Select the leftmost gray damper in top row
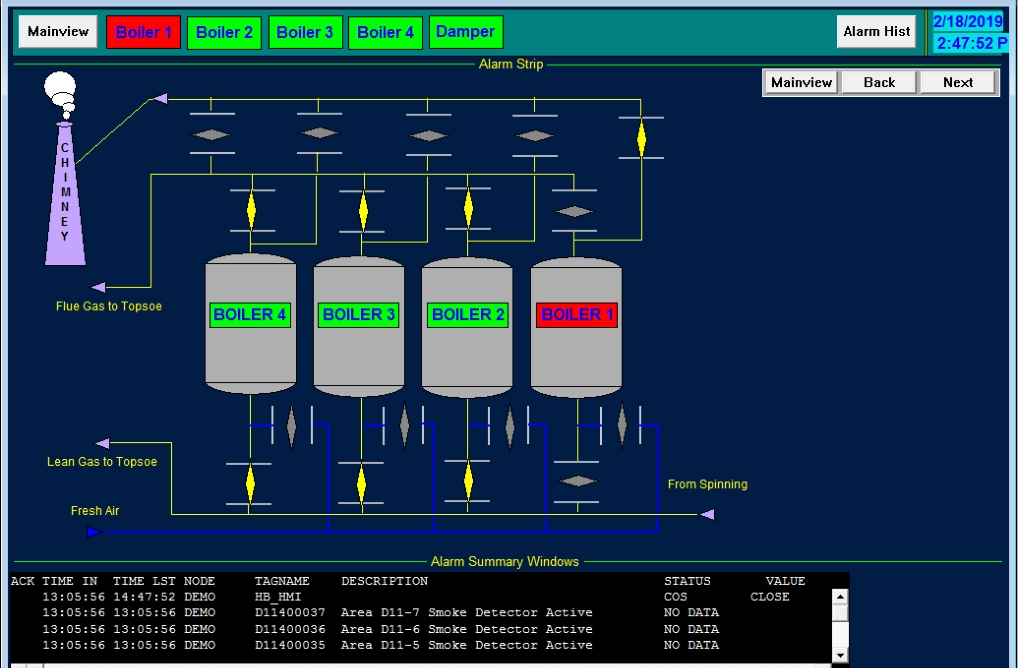This screenshot has height=668, width=1018. pyautogui.click(x=212, y=134)
